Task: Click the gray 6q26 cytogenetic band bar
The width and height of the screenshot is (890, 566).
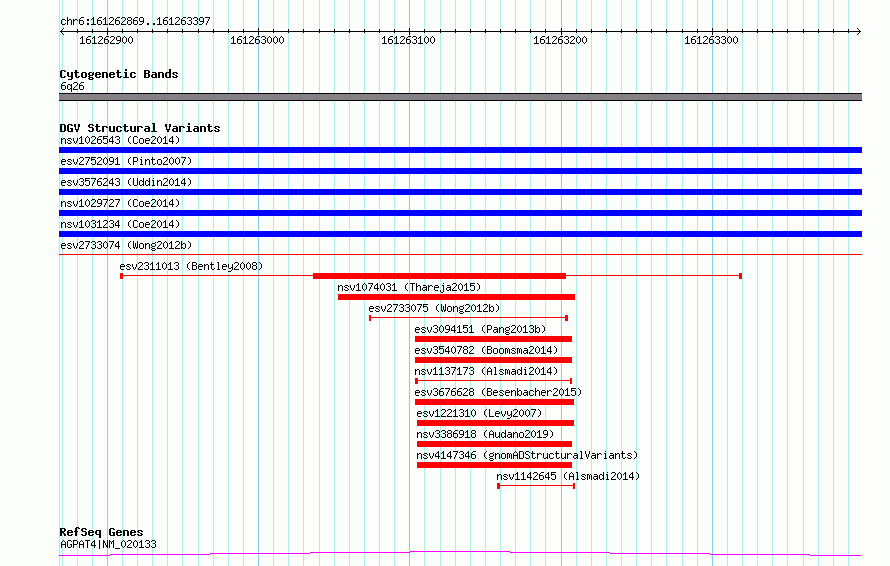Action: coord(460,97)
